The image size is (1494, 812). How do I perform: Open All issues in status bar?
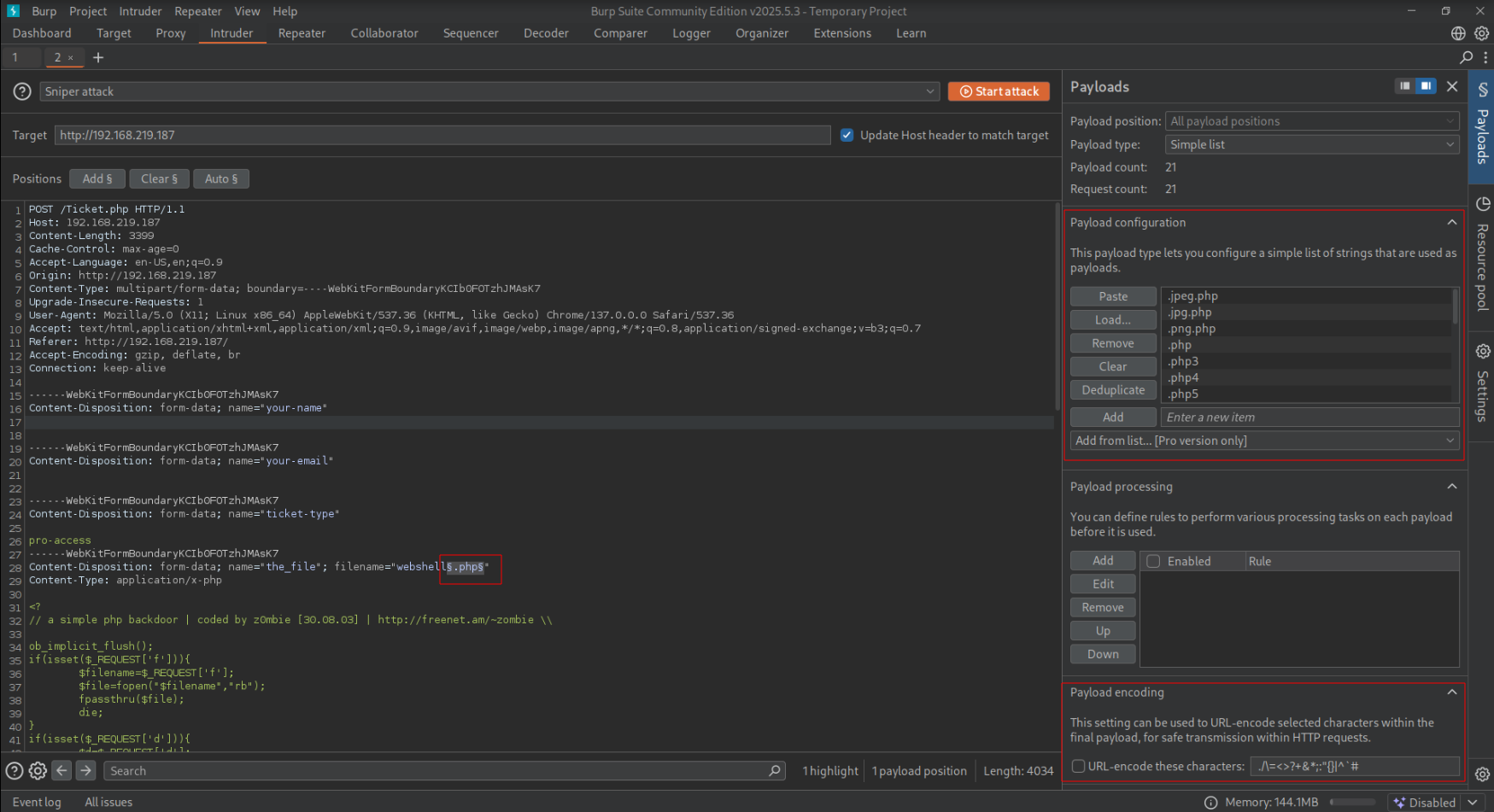click(108, 802)
